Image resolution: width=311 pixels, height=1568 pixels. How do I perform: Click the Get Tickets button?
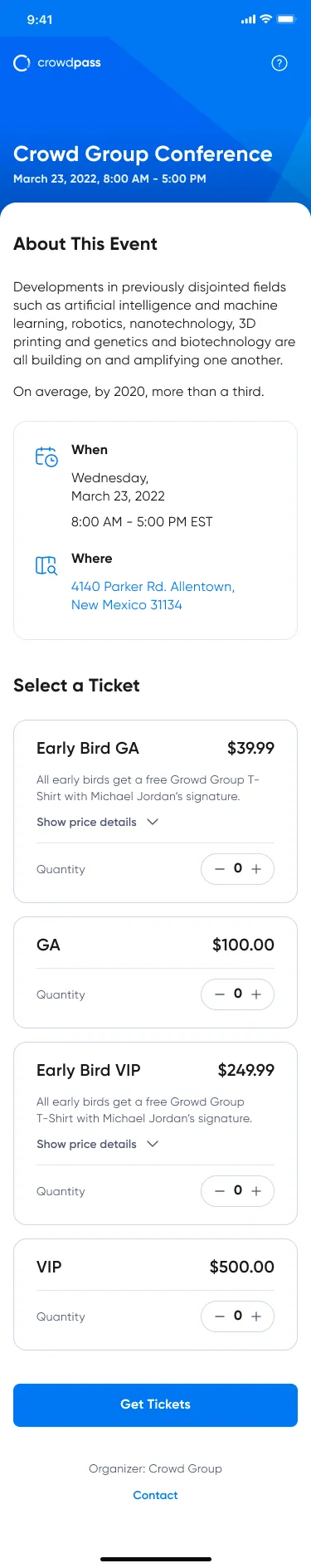[x=155, y=1404]
